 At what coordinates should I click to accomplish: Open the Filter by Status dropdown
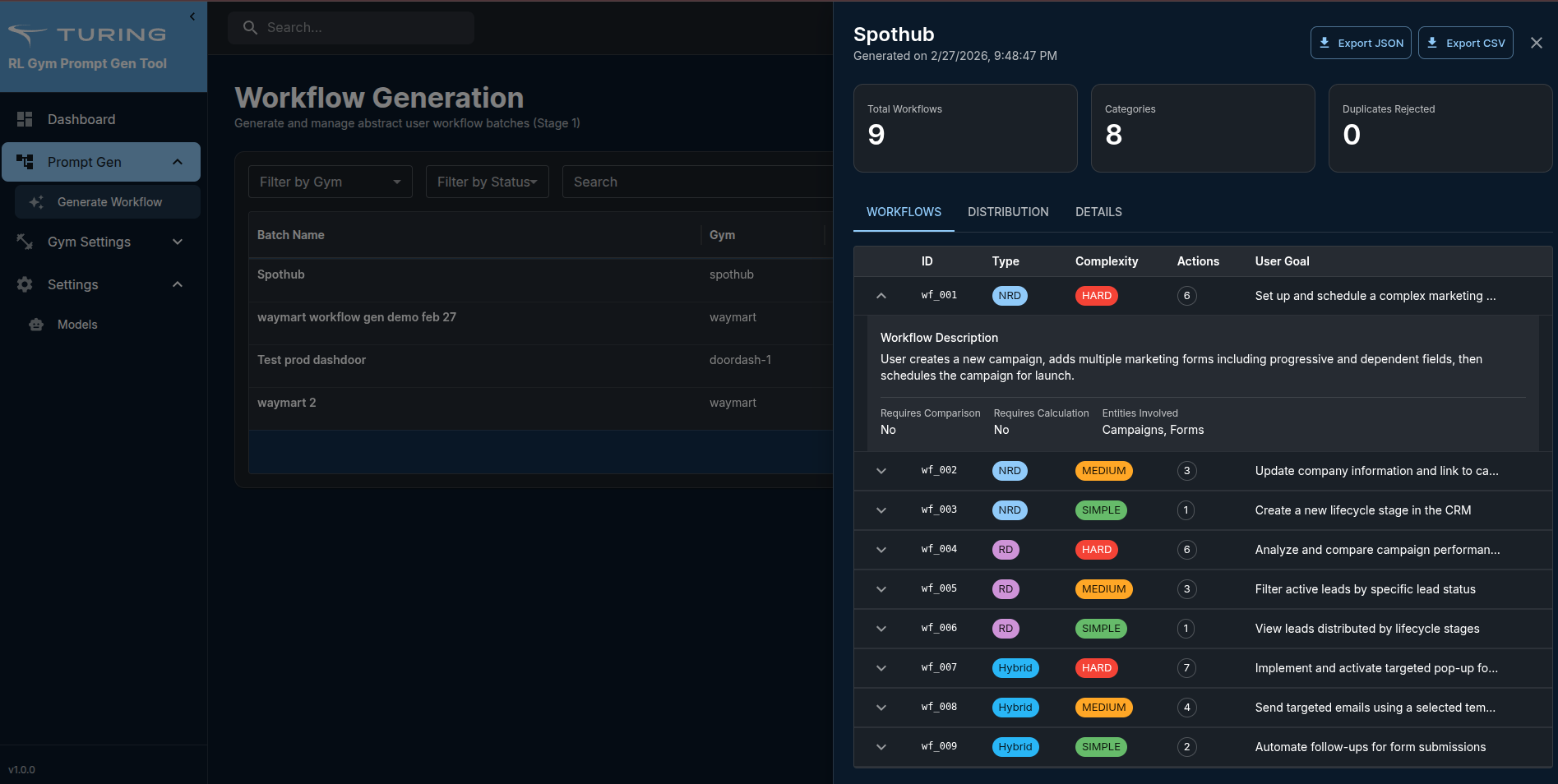coord(487,182)
